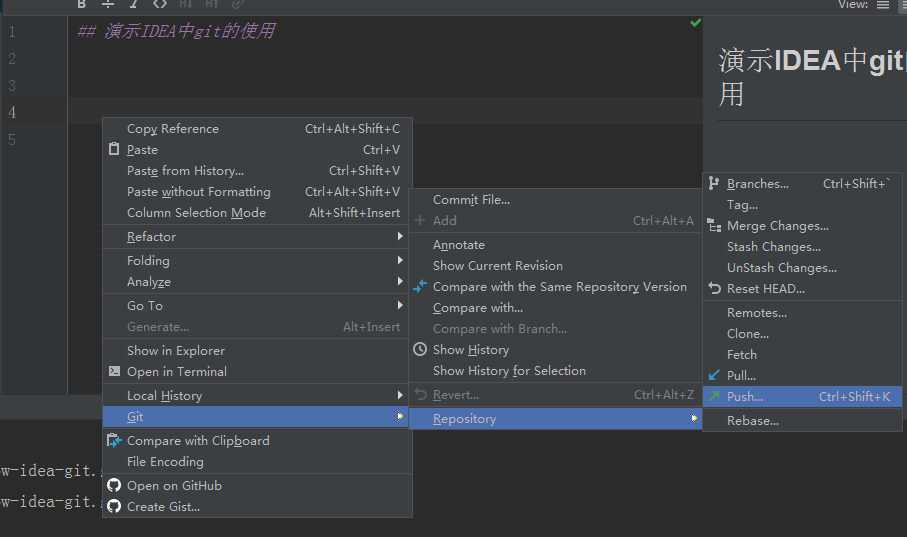Viewport: 907px width, 537px height.
Task: Click the Open in Terminal icon
Action: click(x=115, y=372)
